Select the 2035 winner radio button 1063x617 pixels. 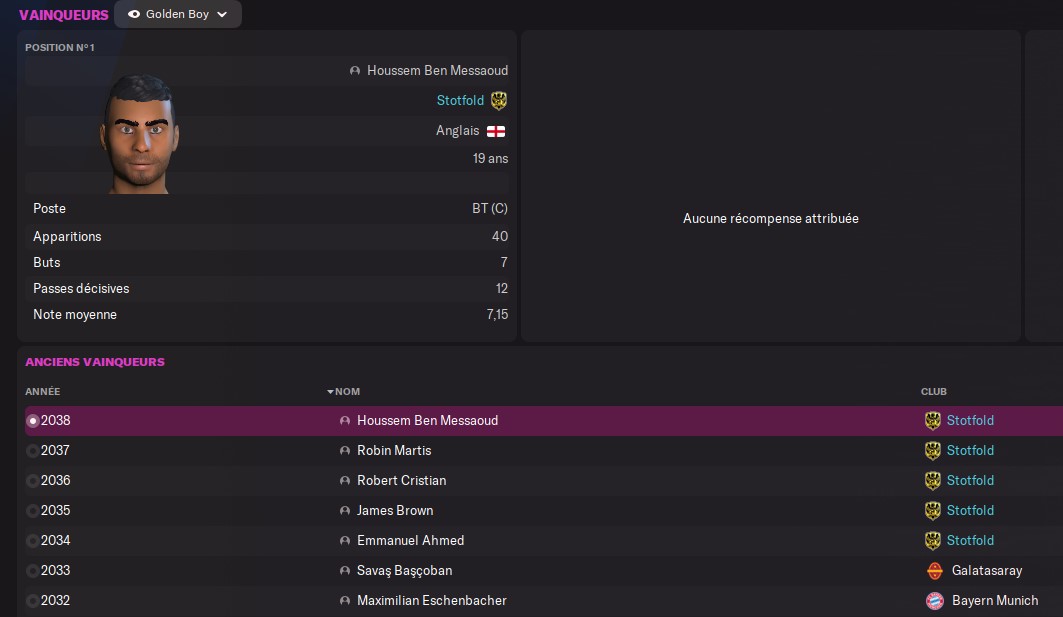click(x=32, y=511)
